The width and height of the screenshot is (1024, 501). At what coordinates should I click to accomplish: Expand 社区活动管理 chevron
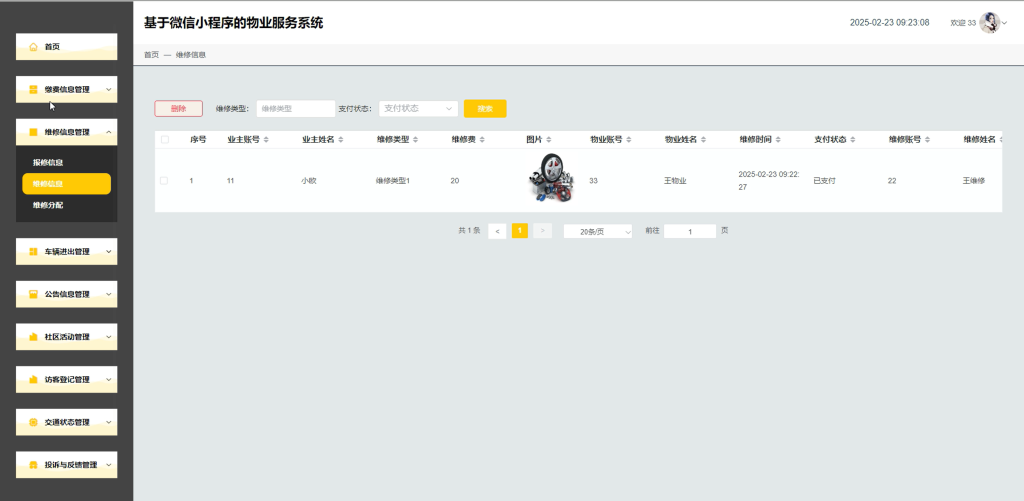pos(108,337)
